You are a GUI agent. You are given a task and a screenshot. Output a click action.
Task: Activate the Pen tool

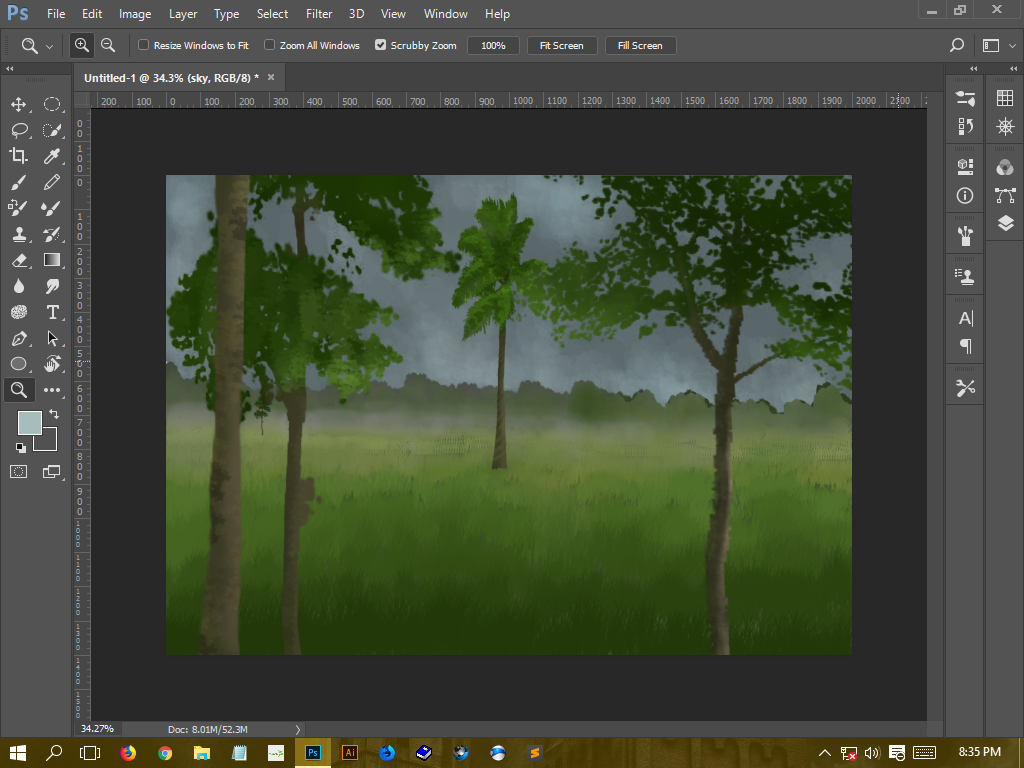pos(18,338)
